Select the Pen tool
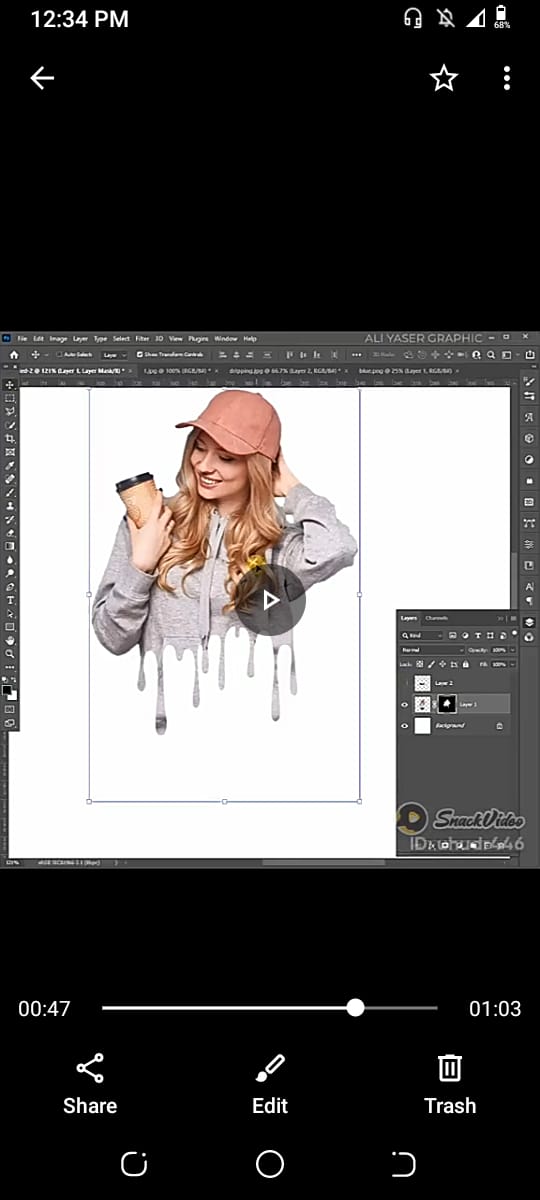Screen dimensions: 540x1200 tap(11, 586)
